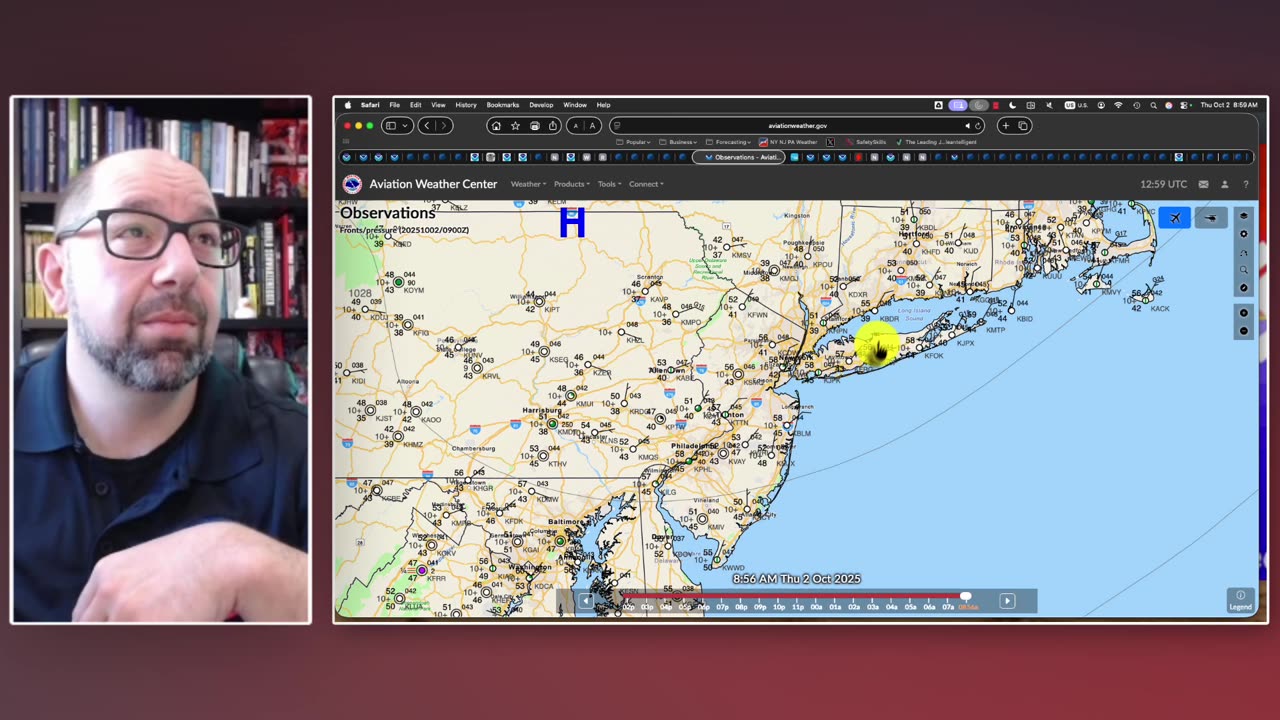Show the tab overview button
Viewport: 1280px width, 720px height.
(1023, 126)
